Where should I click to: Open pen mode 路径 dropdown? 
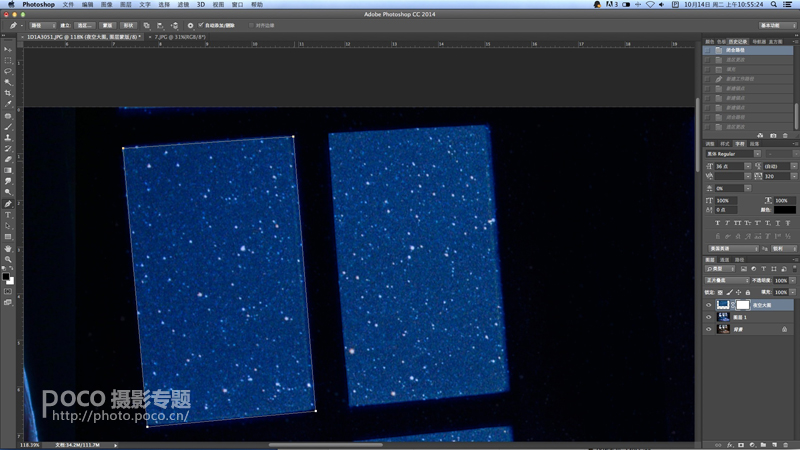tap(42, 25)
